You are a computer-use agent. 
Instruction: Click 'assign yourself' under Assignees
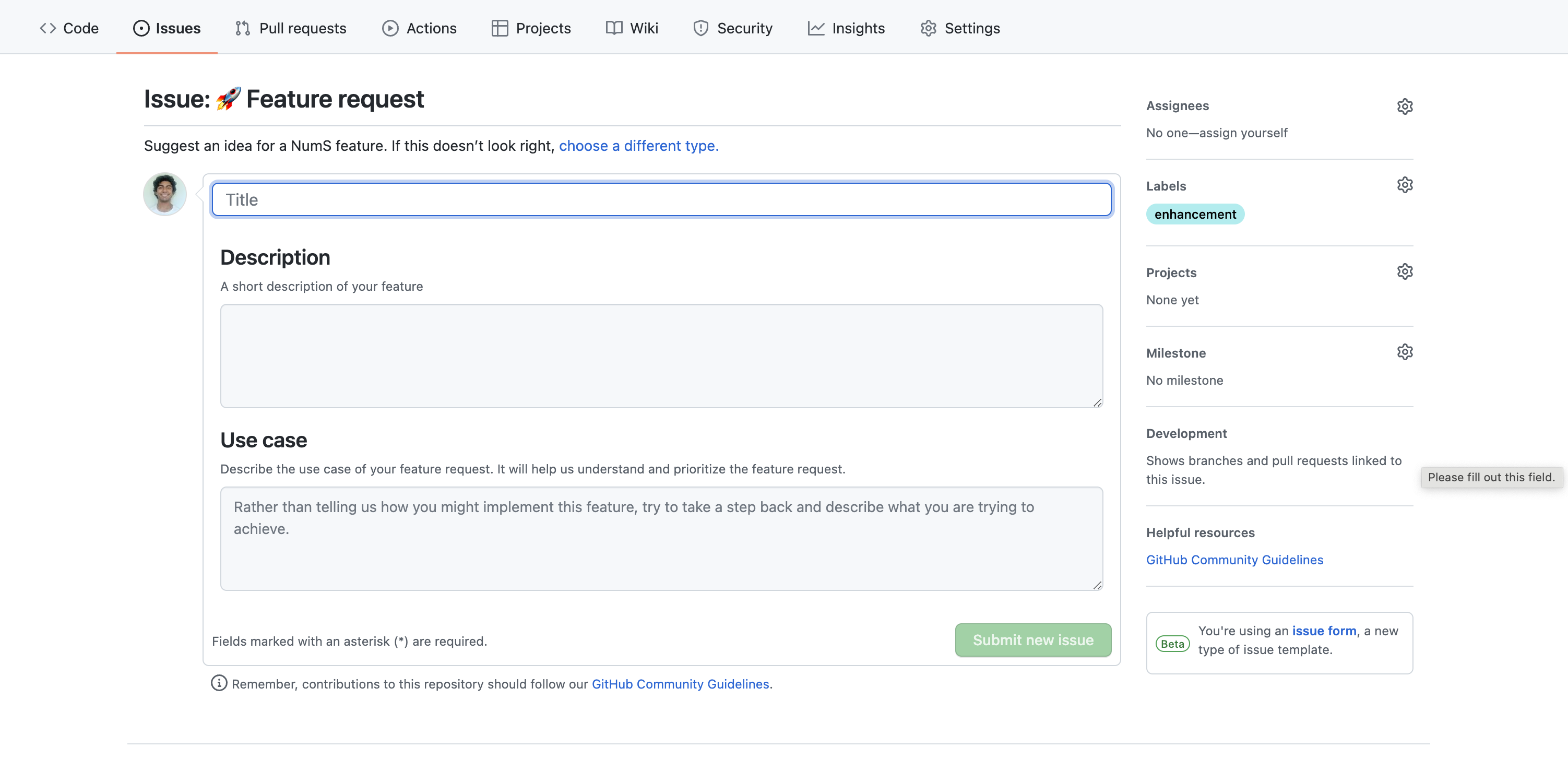pos(1243,133)
